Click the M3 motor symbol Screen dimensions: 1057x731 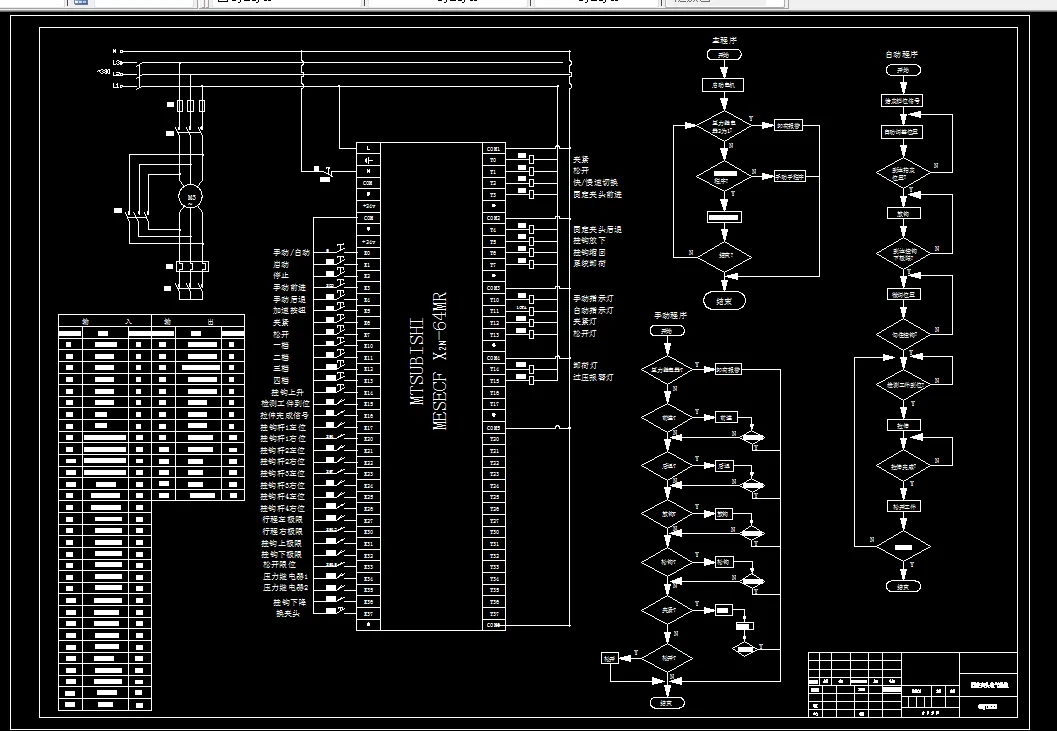click(x=191, y=197)
